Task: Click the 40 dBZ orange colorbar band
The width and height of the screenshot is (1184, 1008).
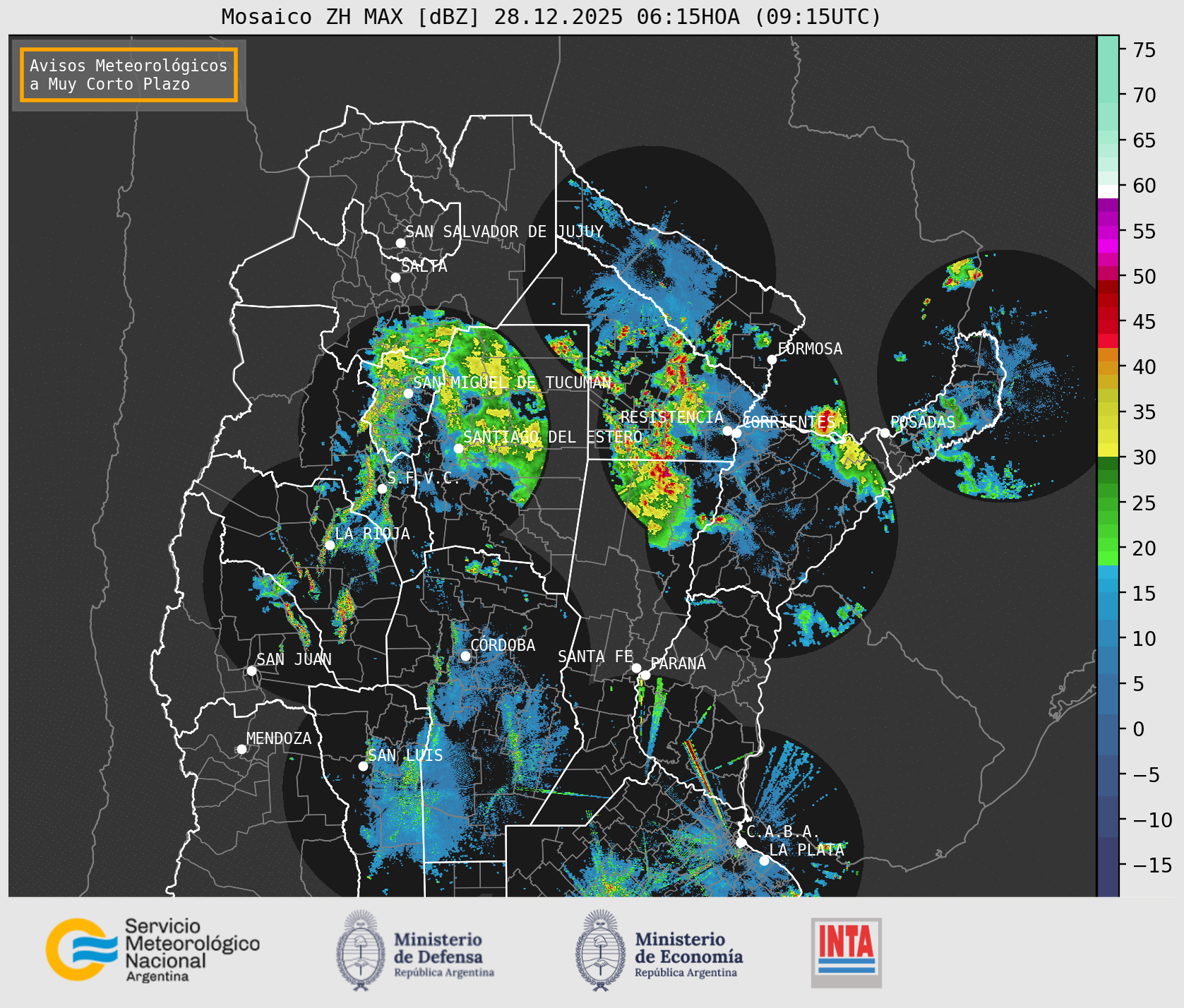Action: click(1108, 368)
